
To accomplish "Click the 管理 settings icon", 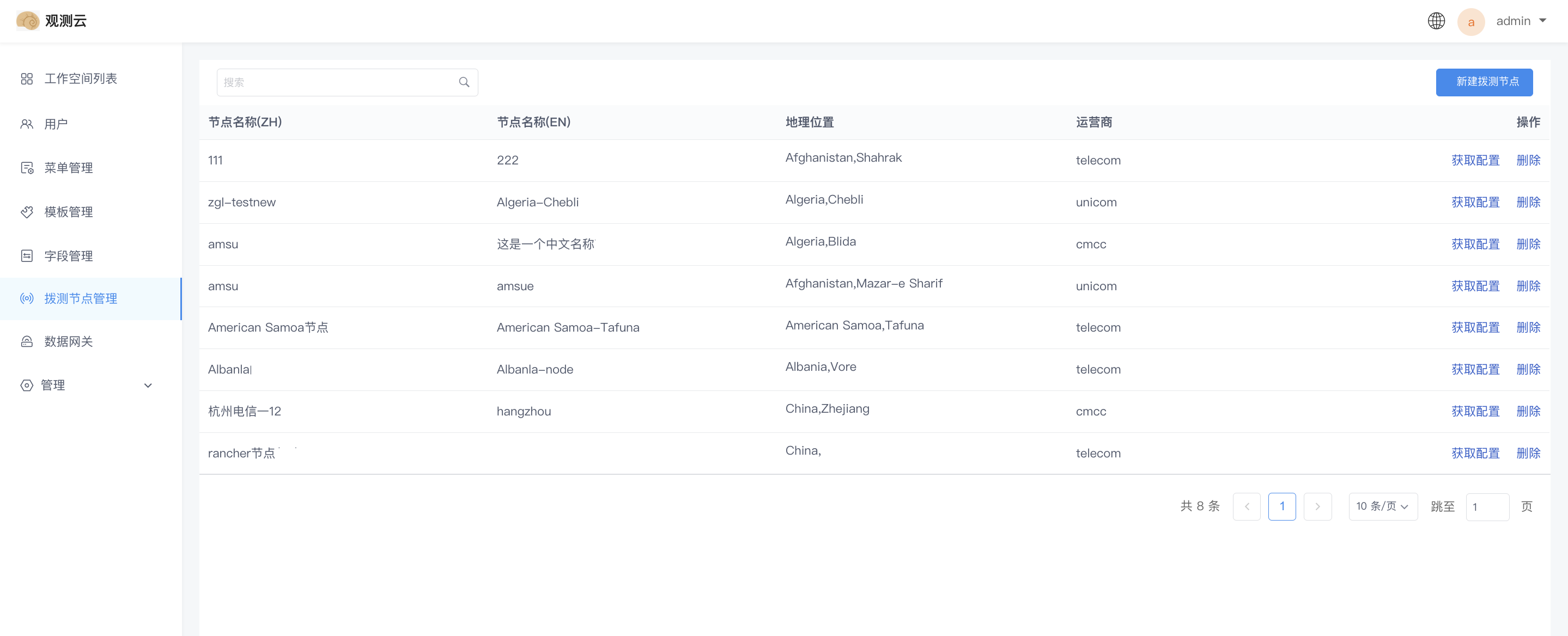I will click(27, 386).
